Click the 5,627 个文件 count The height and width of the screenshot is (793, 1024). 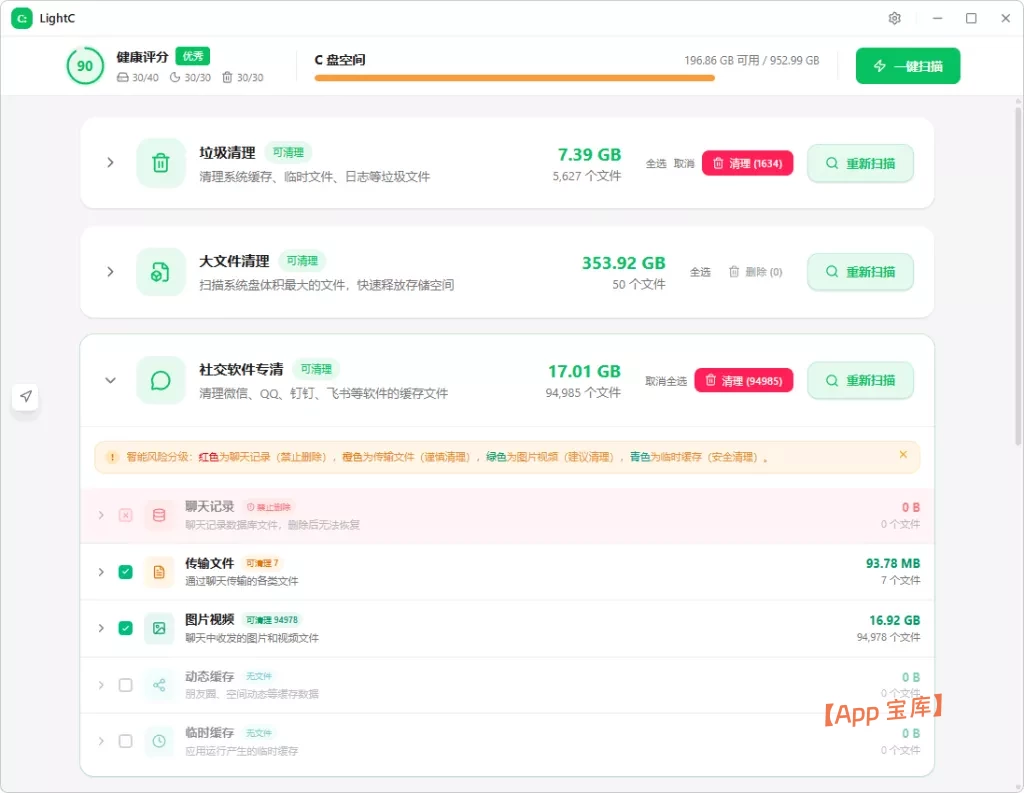tap(586, 176)
